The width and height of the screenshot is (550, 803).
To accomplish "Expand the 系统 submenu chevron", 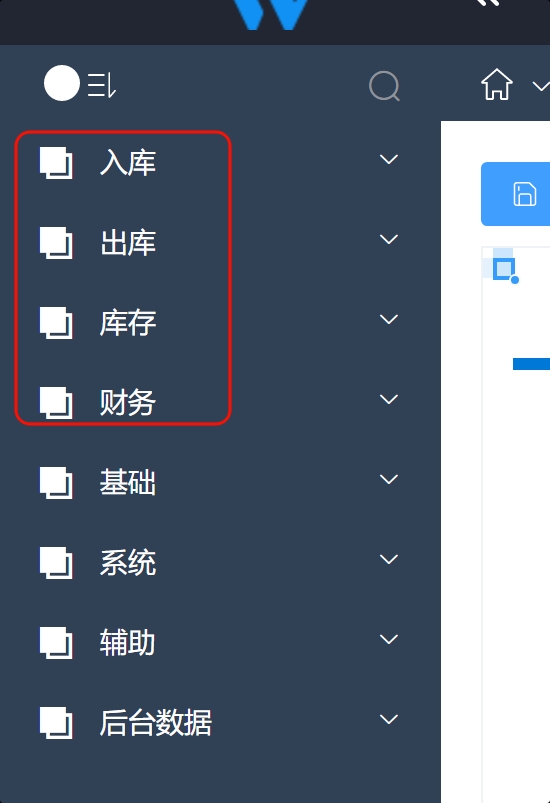I will coord(389,559).
